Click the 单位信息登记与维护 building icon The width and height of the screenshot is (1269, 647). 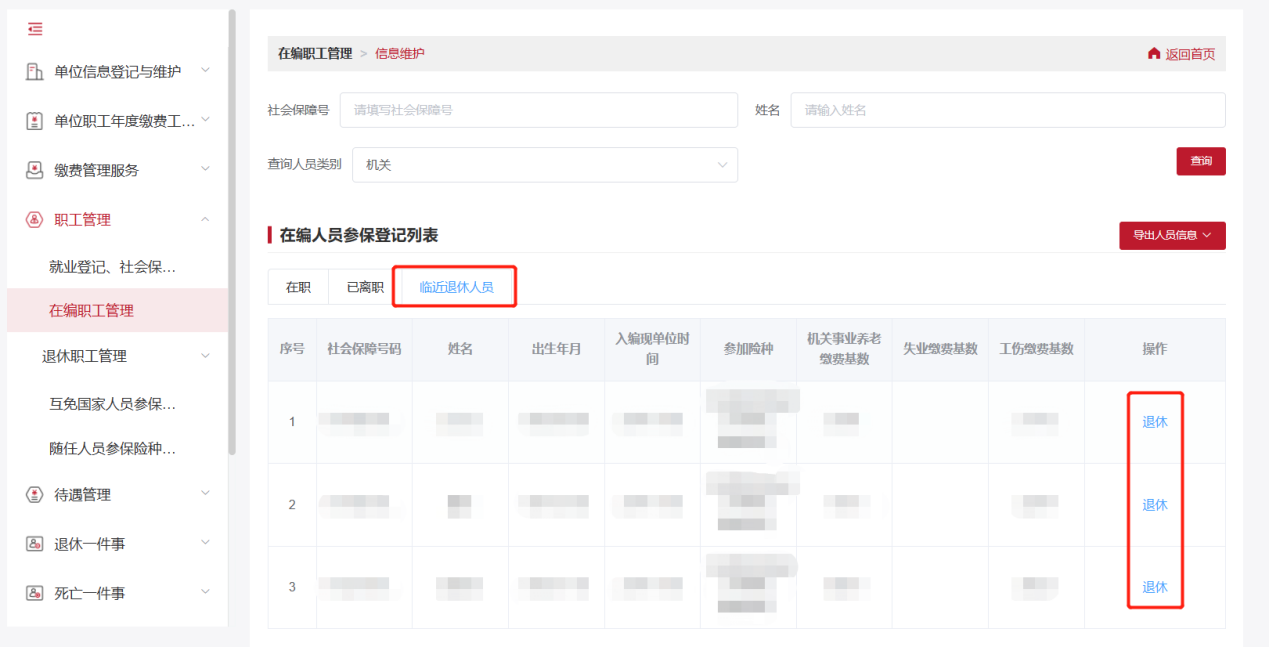(x=35, y=70)
